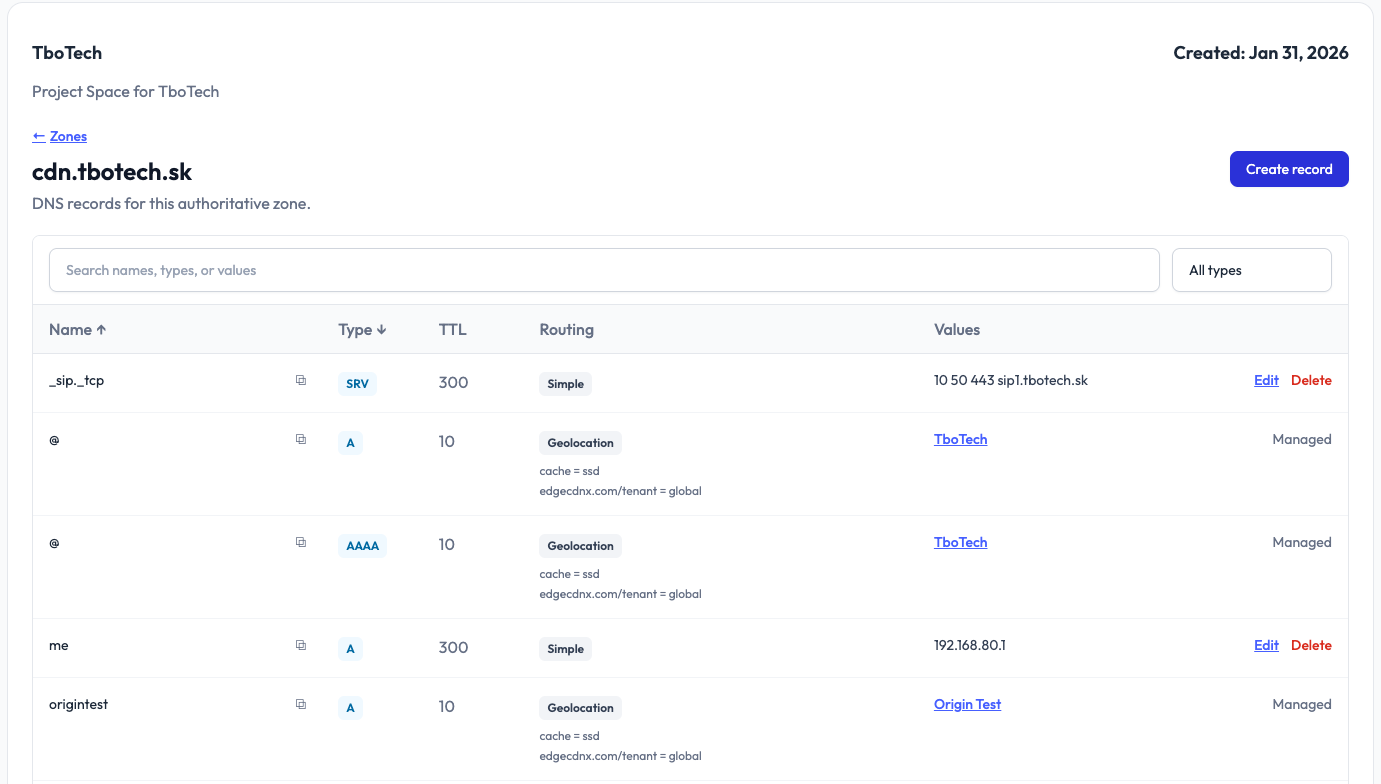Sort records by the Type column header
The height and width of the screenshot is (784, 1381).
(363, 329)
